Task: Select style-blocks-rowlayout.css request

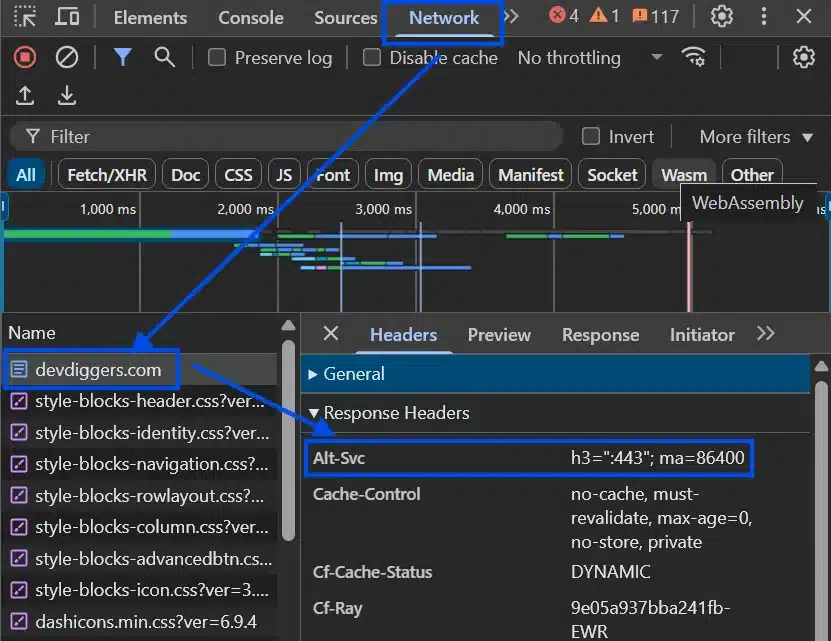Action: (x=140, y=495)
